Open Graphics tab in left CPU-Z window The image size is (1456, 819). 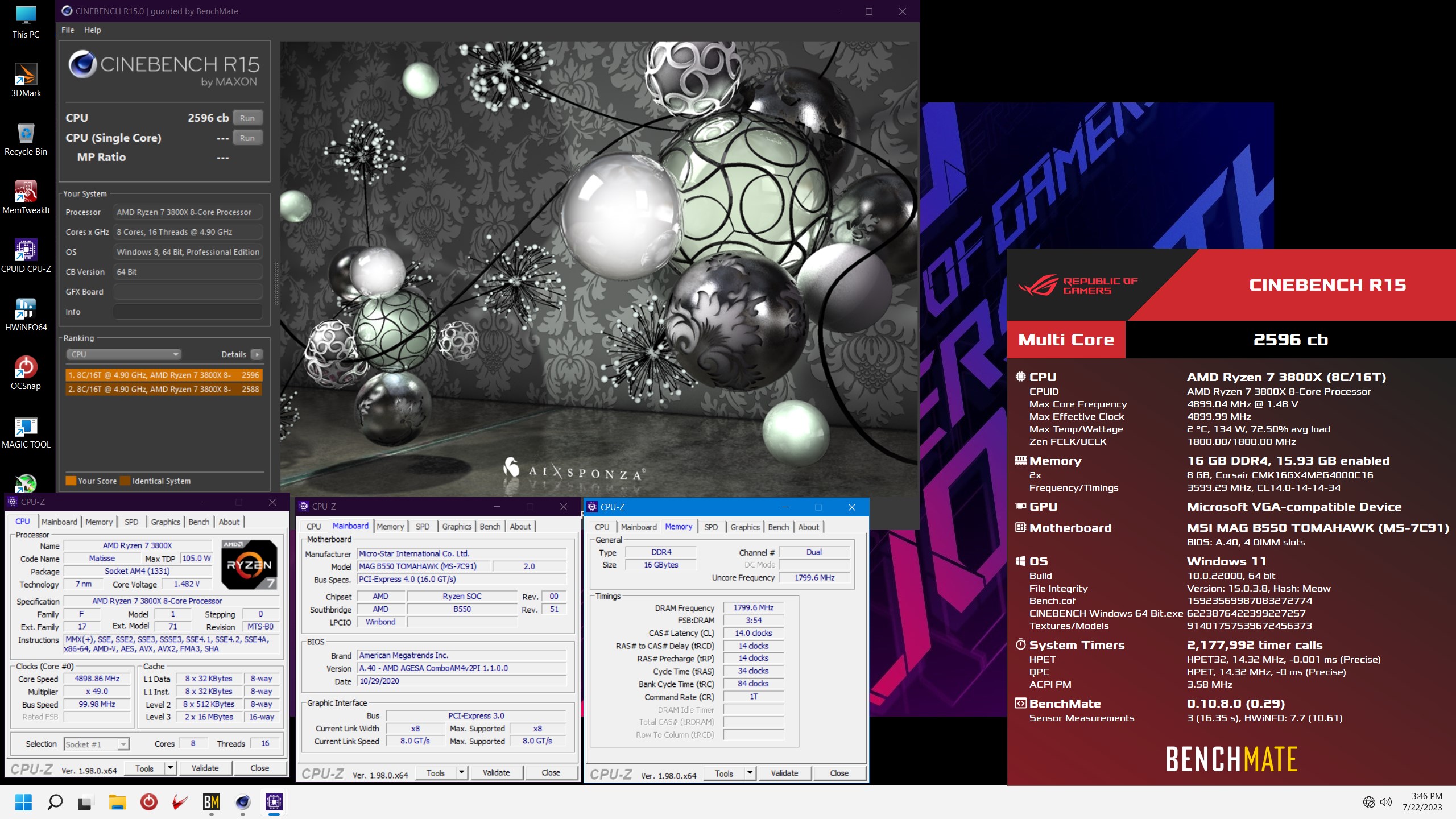[x=166, y=522]
